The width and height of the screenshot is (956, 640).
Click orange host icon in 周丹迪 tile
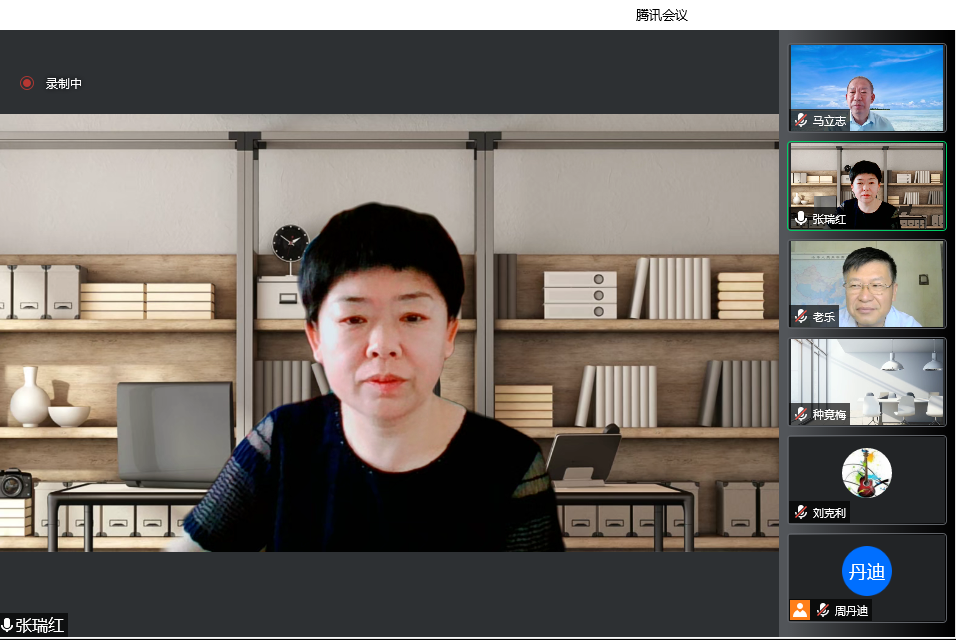(x=800, y=610)
